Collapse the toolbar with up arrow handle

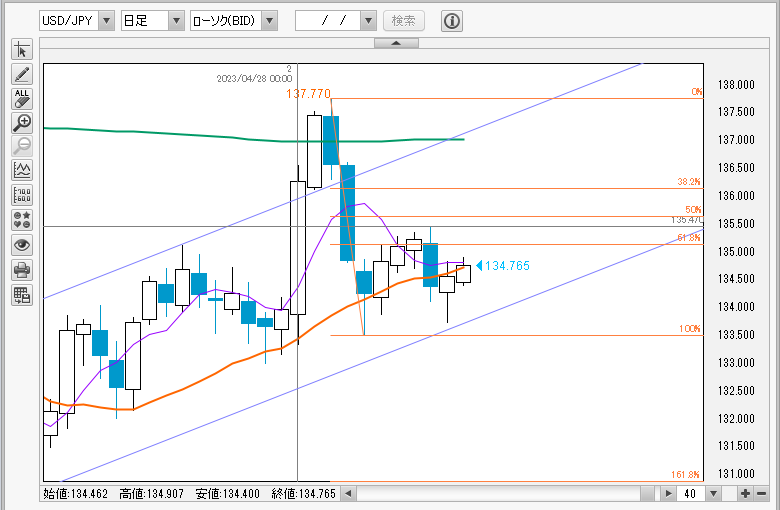click(396, 43)
